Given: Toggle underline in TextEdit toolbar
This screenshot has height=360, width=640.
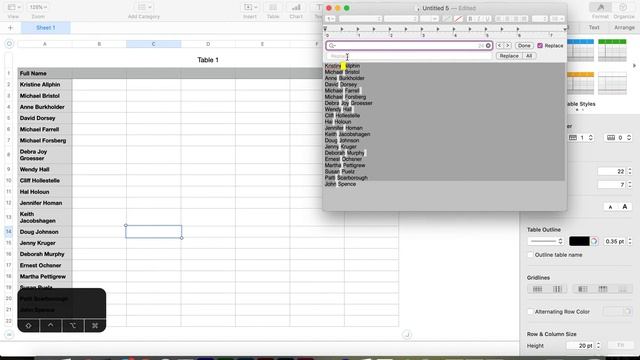Looking at the screenshot, I should [487, 19].
